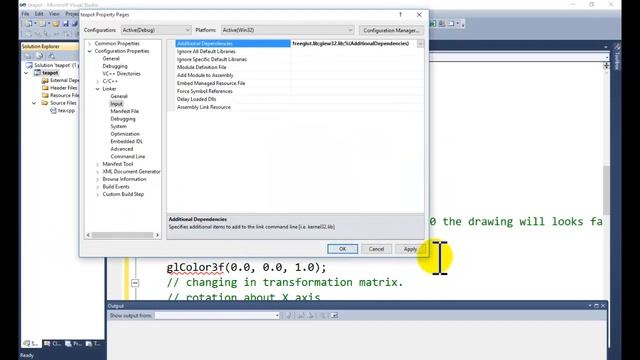Click Toggle Word Wrap icon in Output toolbar
Image resolution: width=640 pixels, height=360 pixels.
334,316
